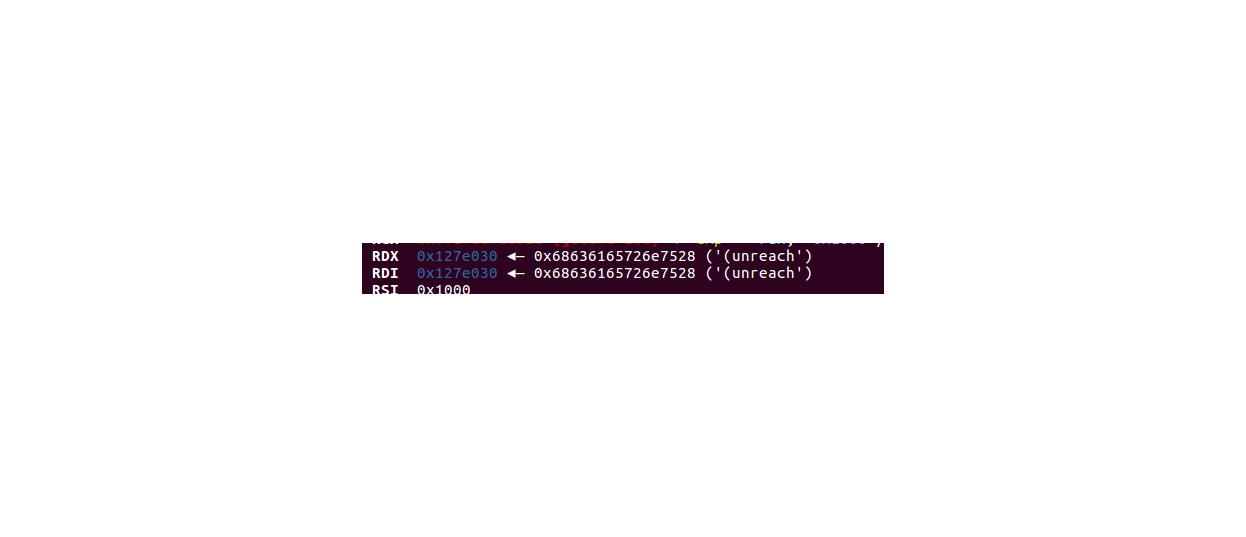Viewport: 1246px width, 537px height.
Task: Click the RSI register label
Action: (x=385, y=289)
